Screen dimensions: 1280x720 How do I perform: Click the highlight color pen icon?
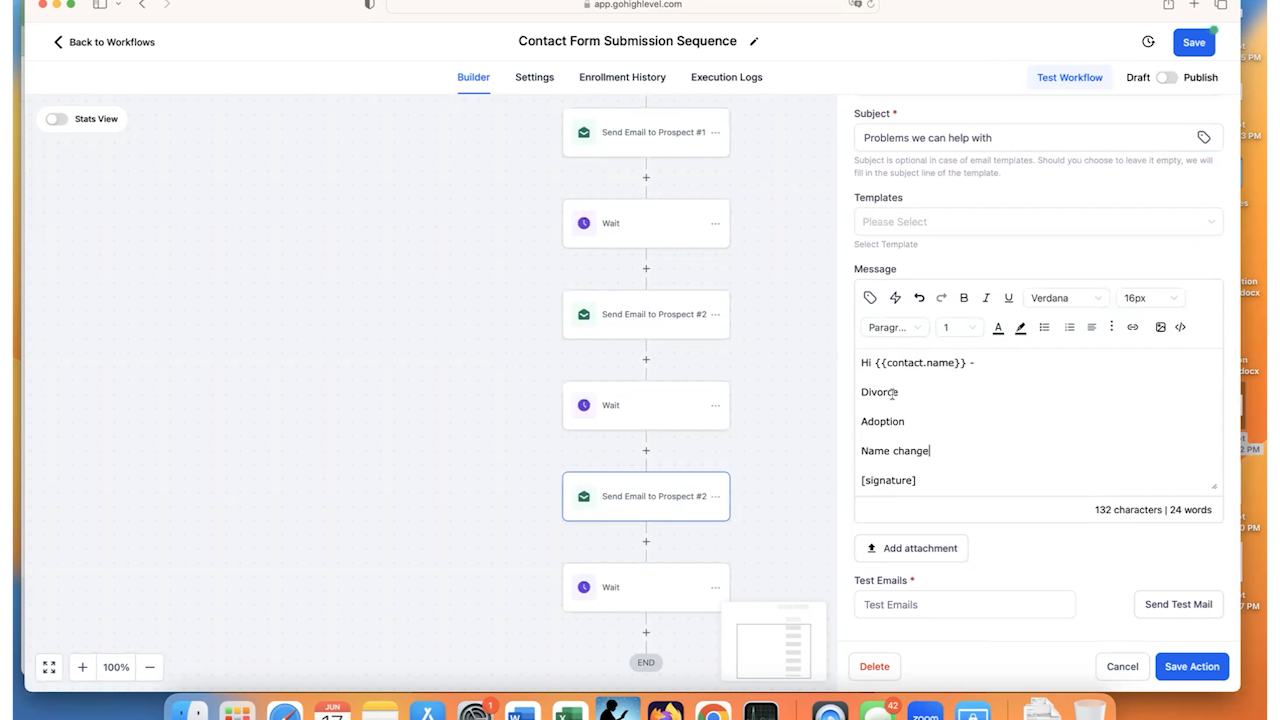click(1020, 327)
